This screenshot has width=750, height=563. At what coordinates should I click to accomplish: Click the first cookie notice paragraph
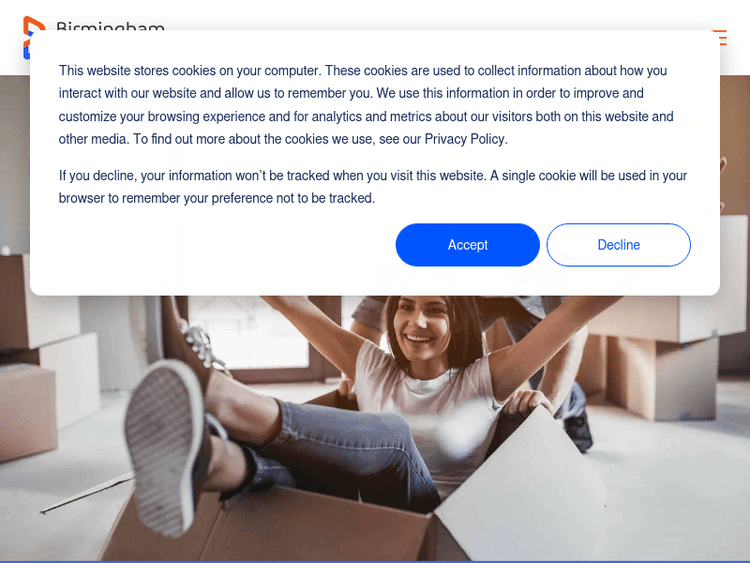point(366,105)
